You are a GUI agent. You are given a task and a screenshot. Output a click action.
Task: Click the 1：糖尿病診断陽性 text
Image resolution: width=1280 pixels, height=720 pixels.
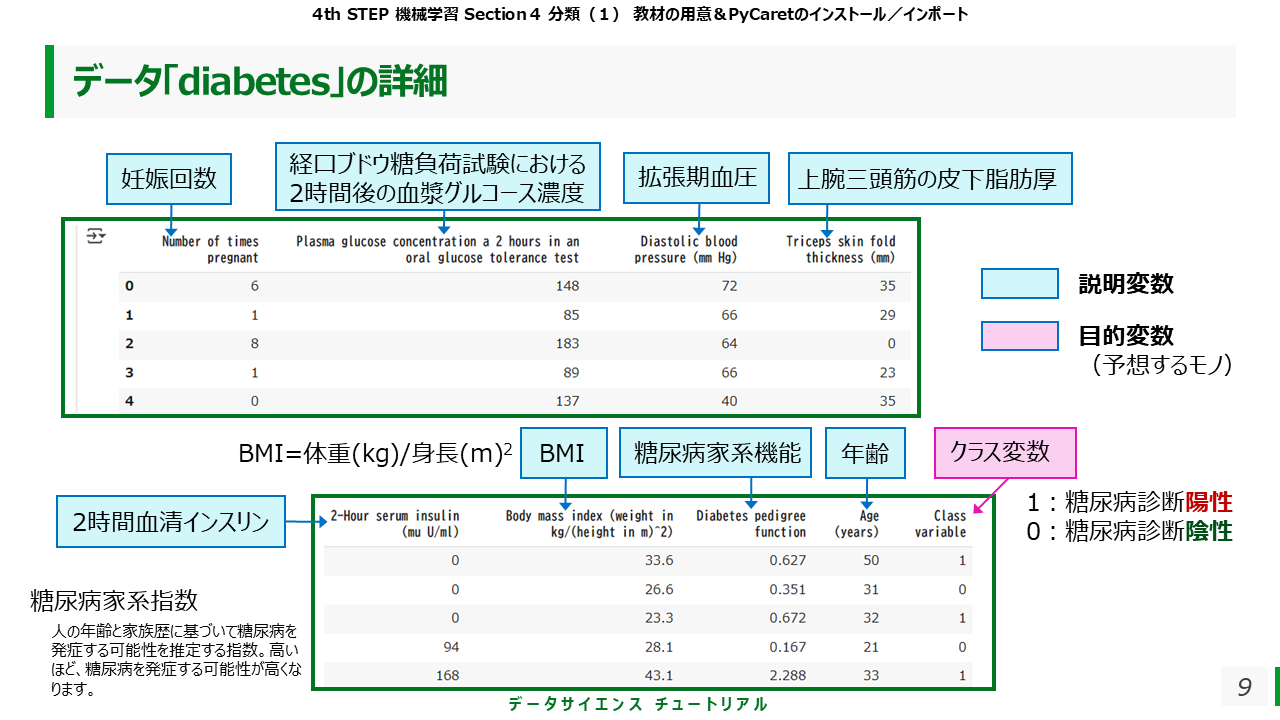1129,501
